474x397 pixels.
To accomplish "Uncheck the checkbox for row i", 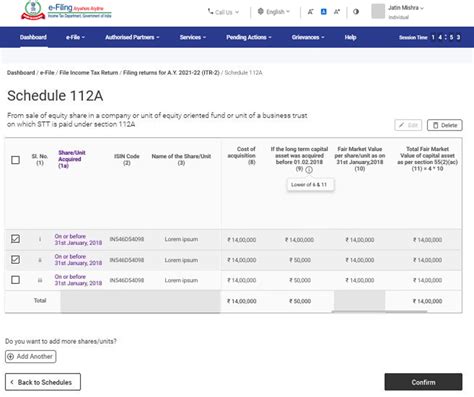I will [15, 239].
